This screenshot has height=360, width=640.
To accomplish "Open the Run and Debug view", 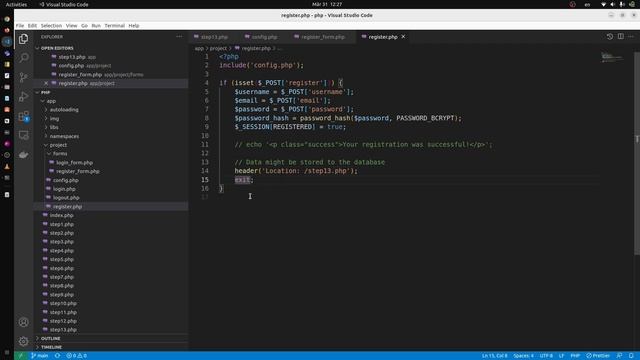I will (x=24, y=97).
